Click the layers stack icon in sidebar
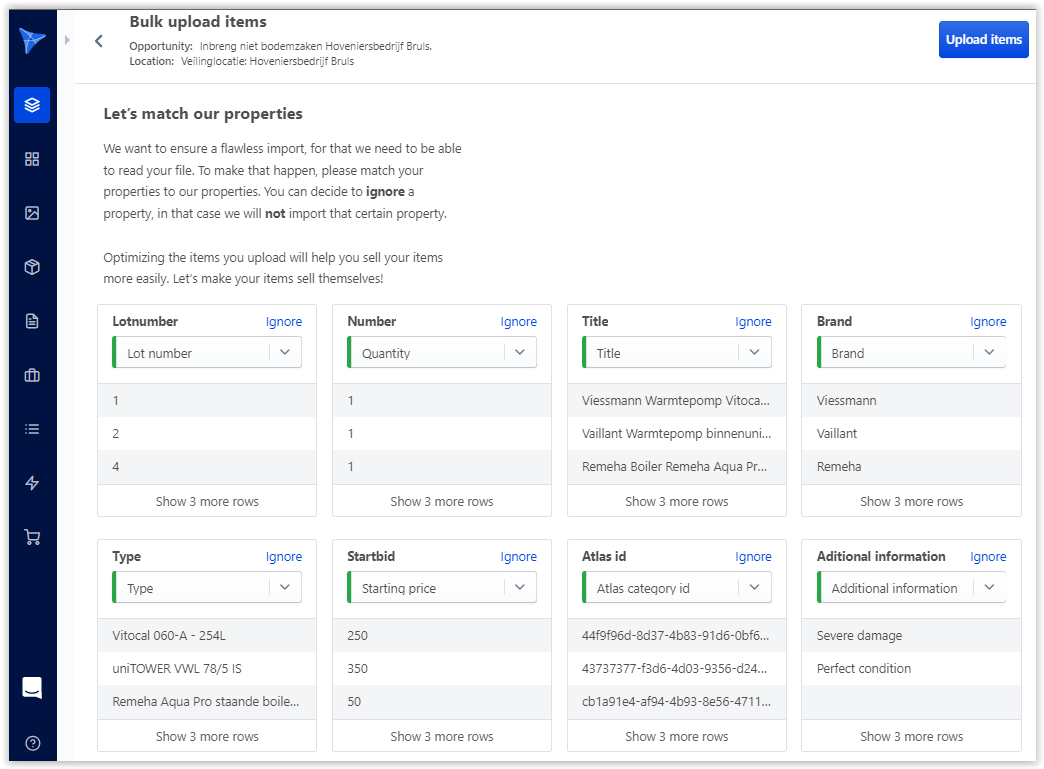The image size is (1044, 769). pyautogui.click(x=32, y=105)
